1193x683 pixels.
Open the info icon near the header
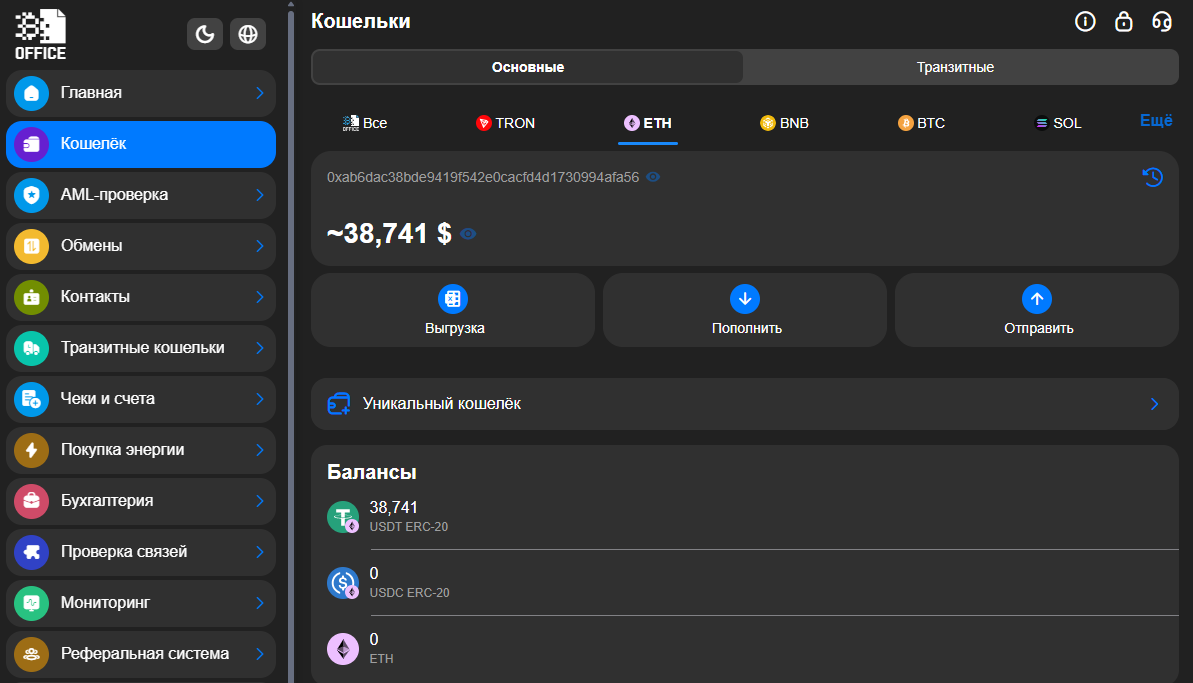[1085, 20]
